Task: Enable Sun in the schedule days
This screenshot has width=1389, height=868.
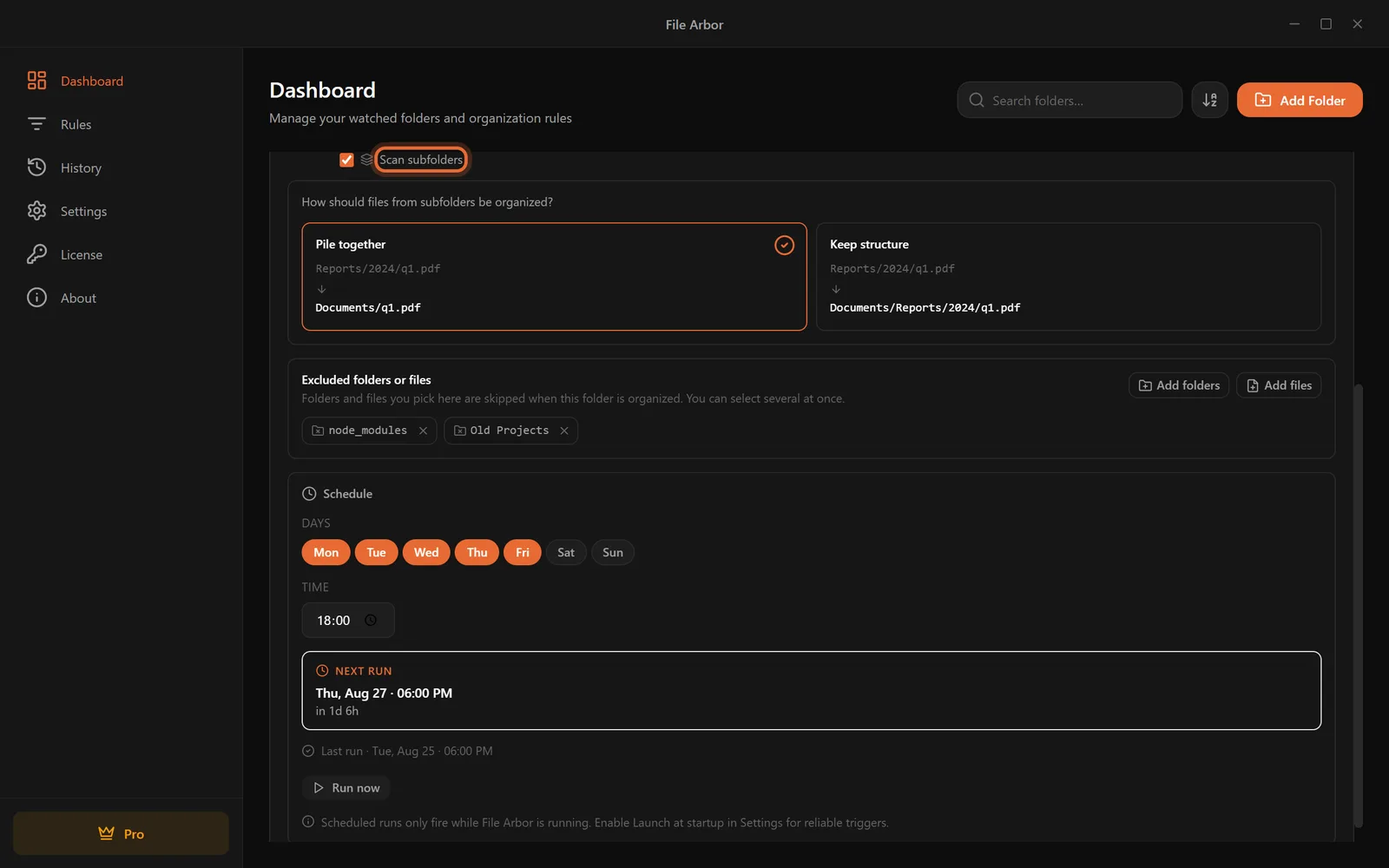Action: pyautogui.click(x=613, y=553)
